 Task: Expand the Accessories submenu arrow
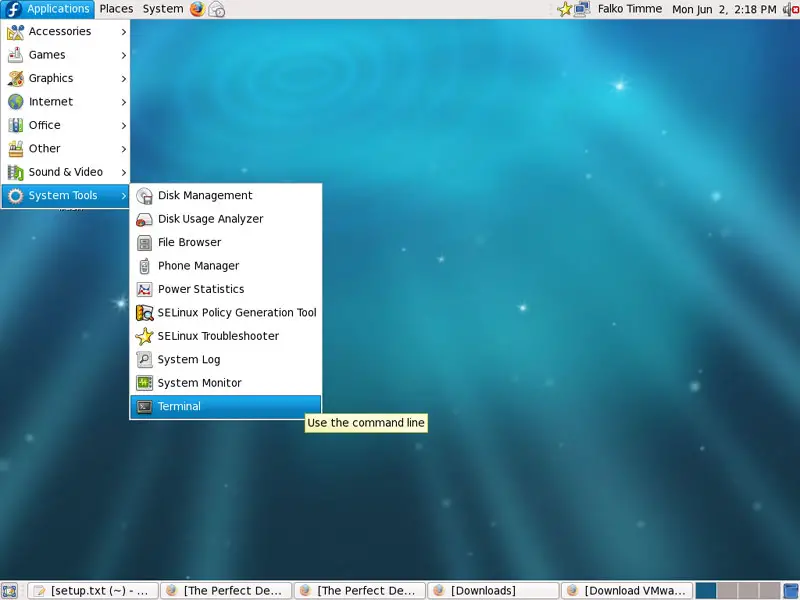click(x=123, y=32)
